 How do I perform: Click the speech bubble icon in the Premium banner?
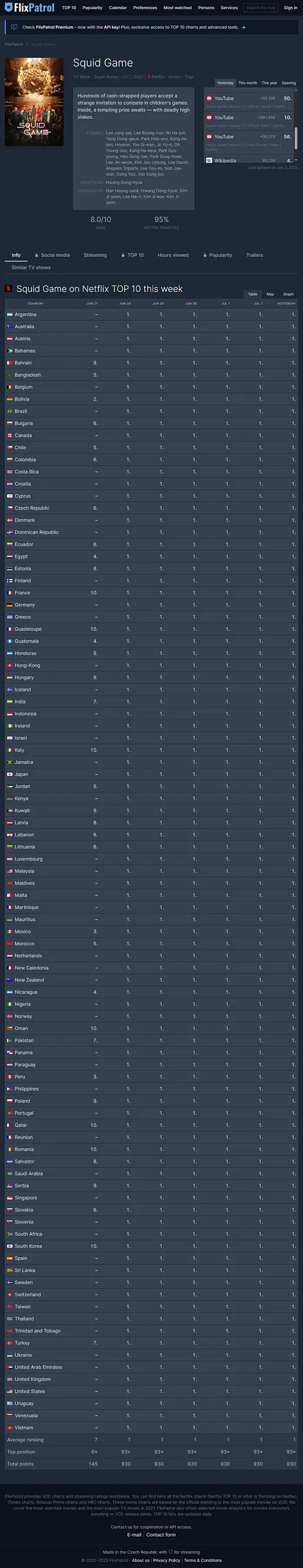click(14, 27)
